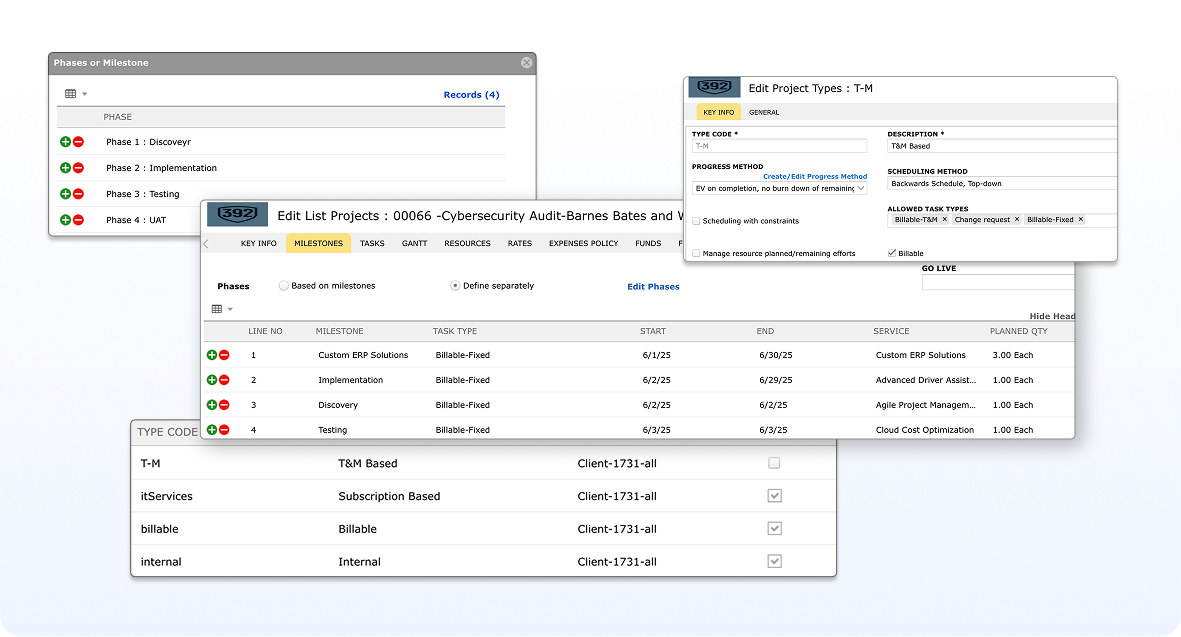Add a line at milestone Implementation
Viewport: 1181px width, 637px height.
tap(212, 380)
